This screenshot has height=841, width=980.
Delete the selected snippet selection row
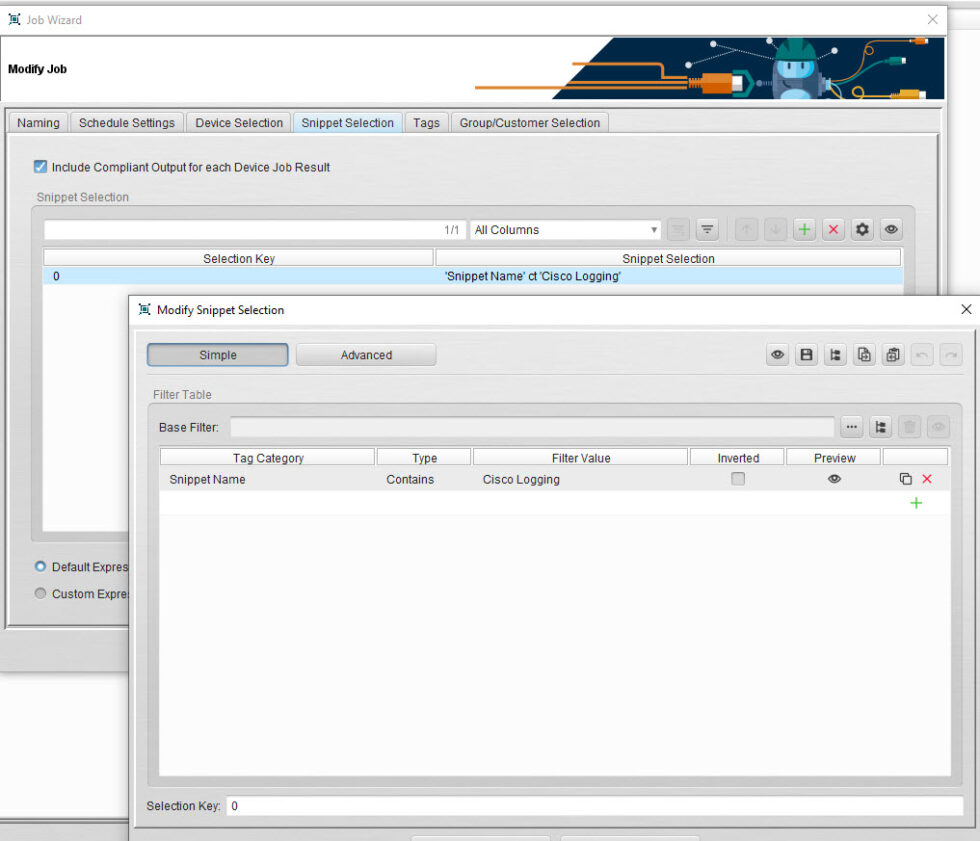(x=833, y=229)
